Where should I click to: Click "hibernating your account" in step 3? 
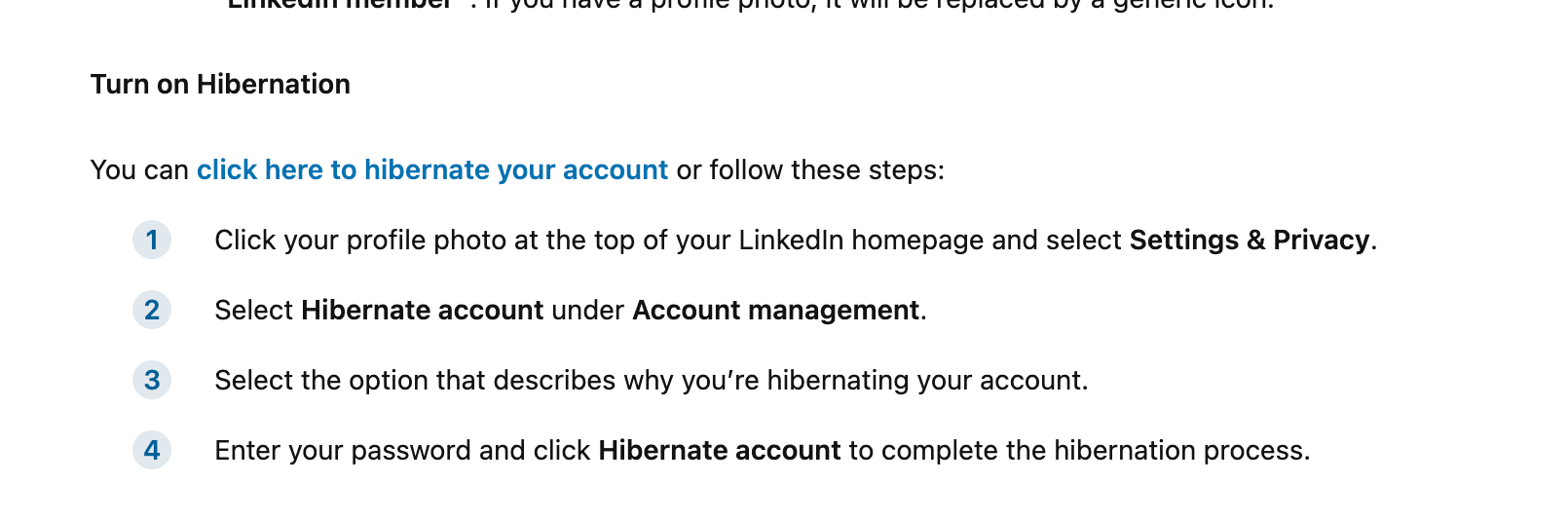pyautogui.click(x=926, y=381)
